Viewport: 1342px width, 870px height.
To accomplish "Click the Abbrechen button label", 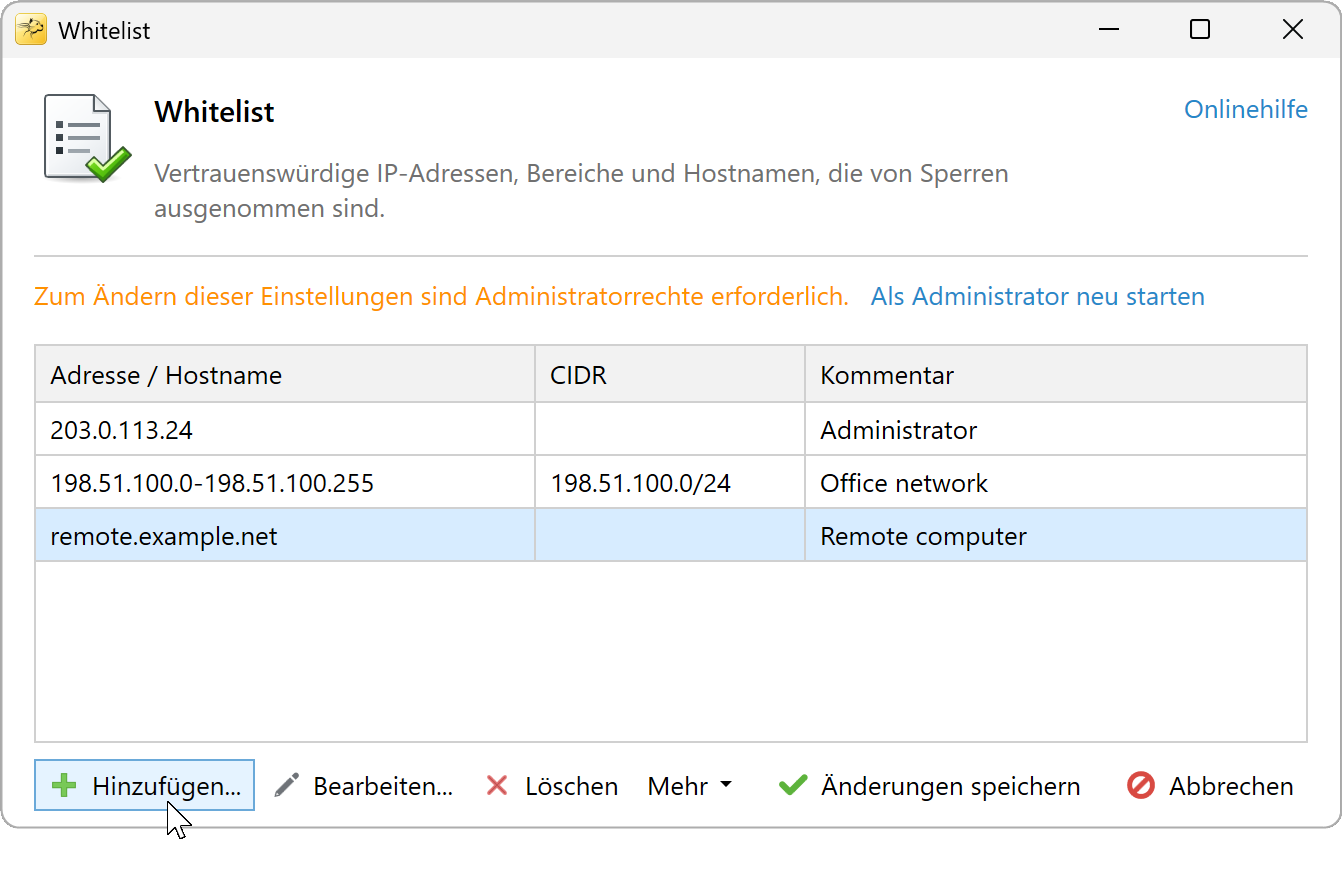I will point(1232,786).
